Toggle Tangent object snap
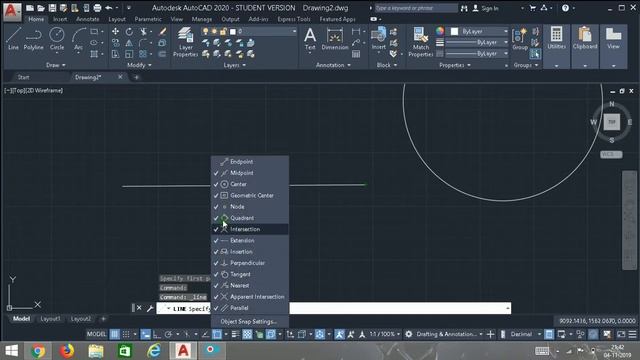640x360 pixels. tap(250, 274)
